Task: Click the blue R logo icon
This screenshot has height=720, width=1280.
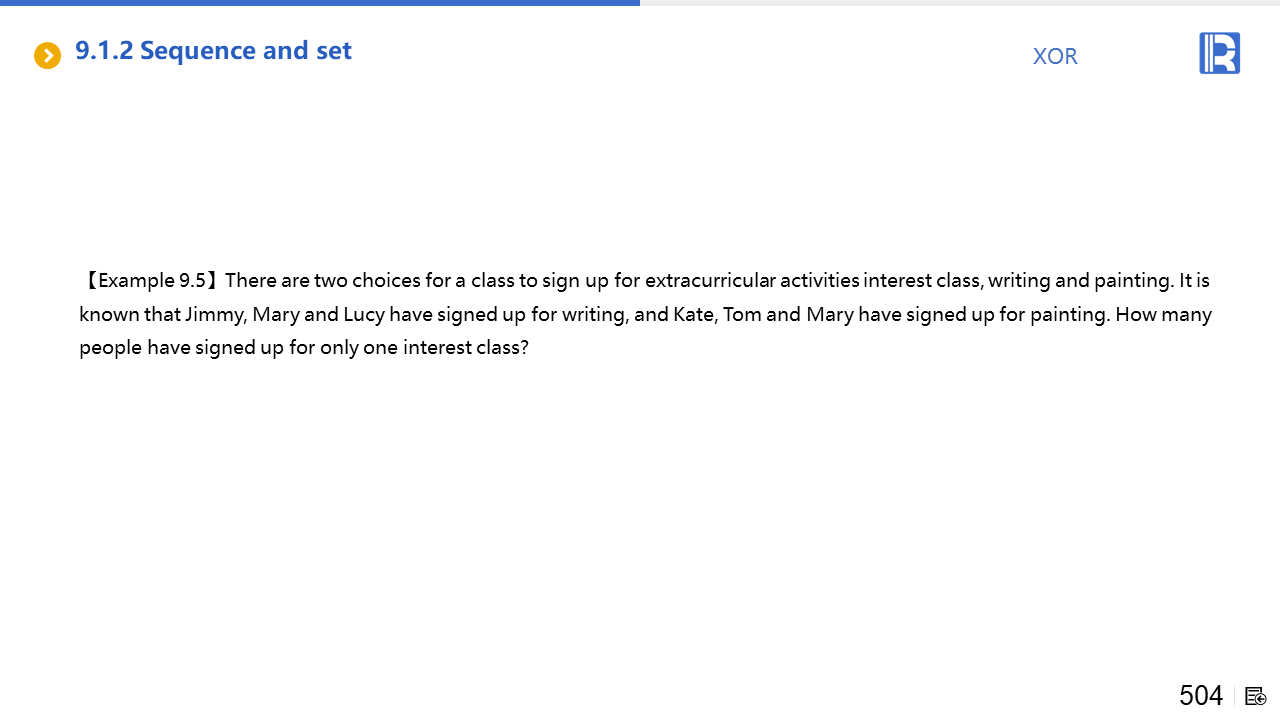Action: [x=1219, y=53]
